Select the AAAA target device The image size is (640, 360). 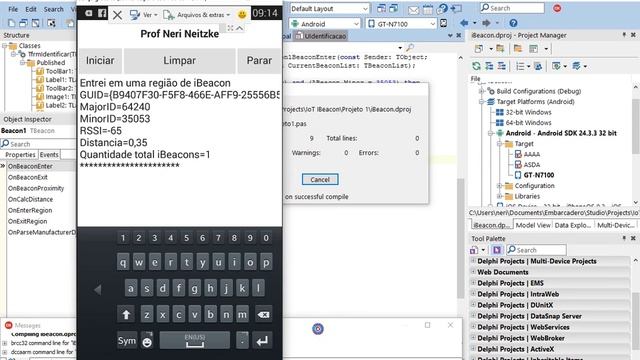click(527, 154)
